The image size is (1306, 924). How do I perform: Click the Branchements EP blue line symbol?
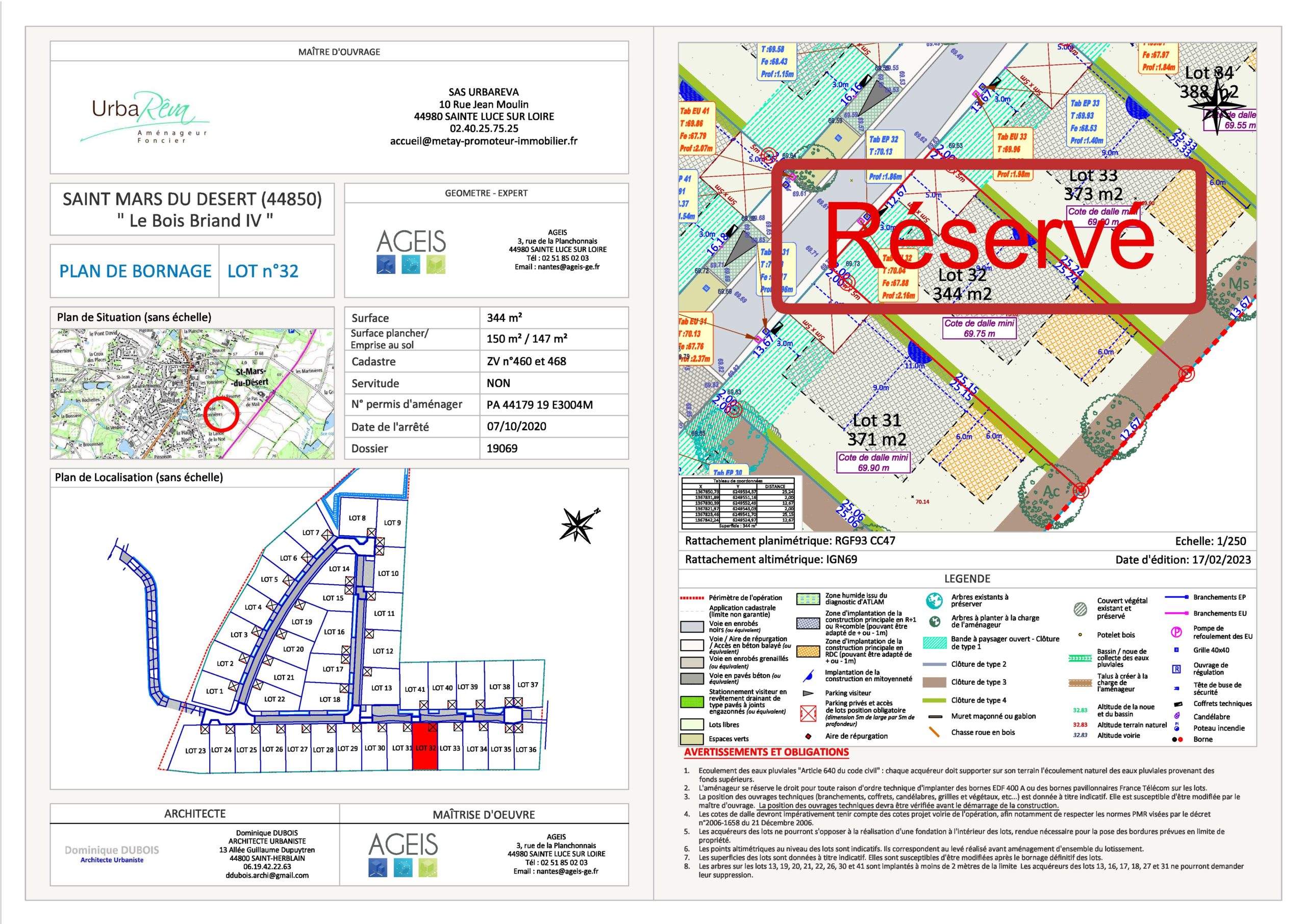1176,597
